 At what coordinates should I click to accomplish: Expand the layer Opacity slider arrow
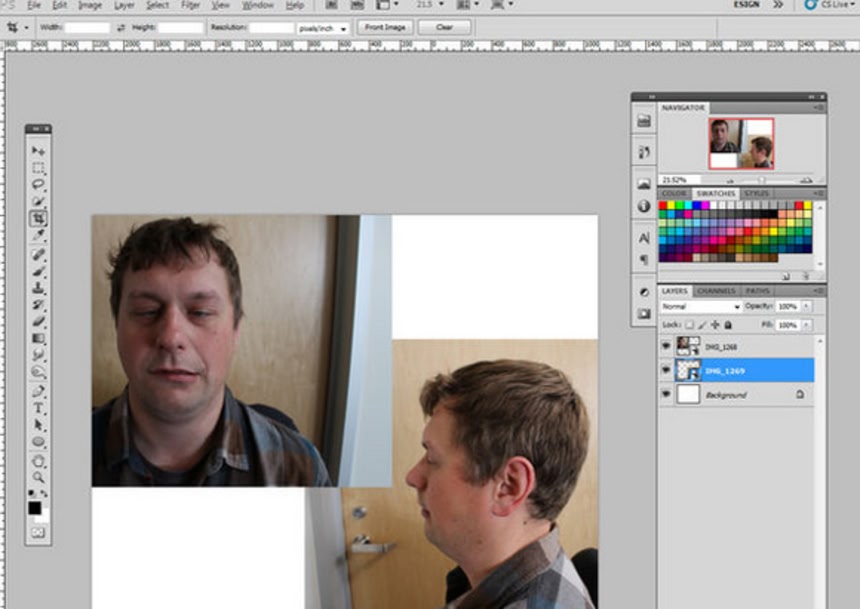pyautogui.click(x=804, y=306)
